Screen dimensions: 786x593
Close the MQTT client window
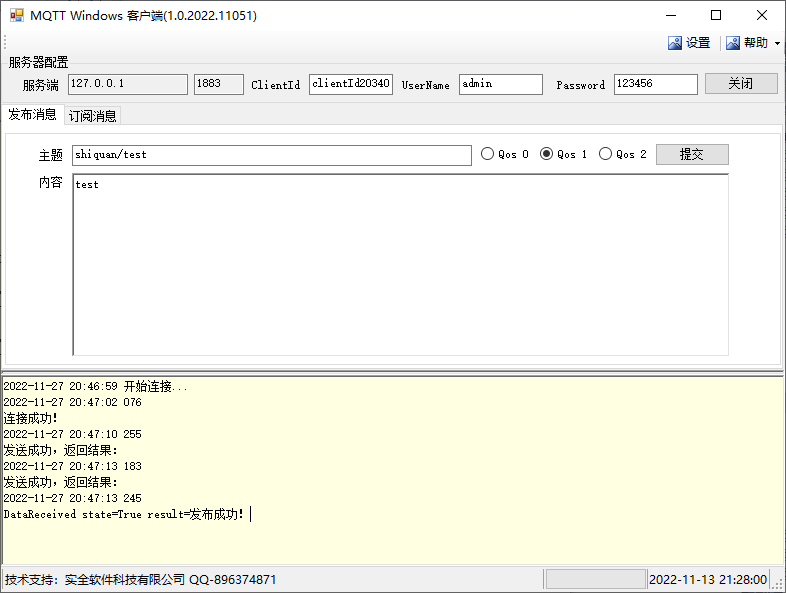coord(761,16)
